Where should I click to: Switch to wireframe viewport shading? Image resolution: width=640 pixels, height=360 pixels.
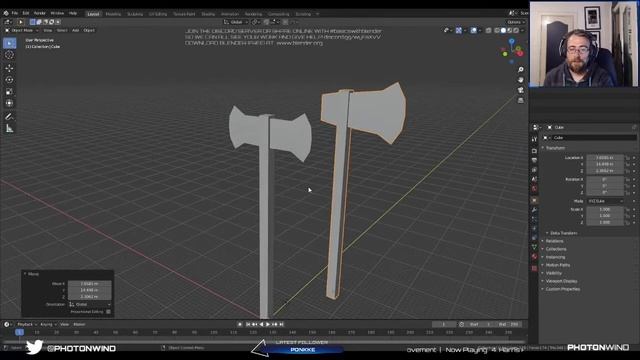(497, 30)
